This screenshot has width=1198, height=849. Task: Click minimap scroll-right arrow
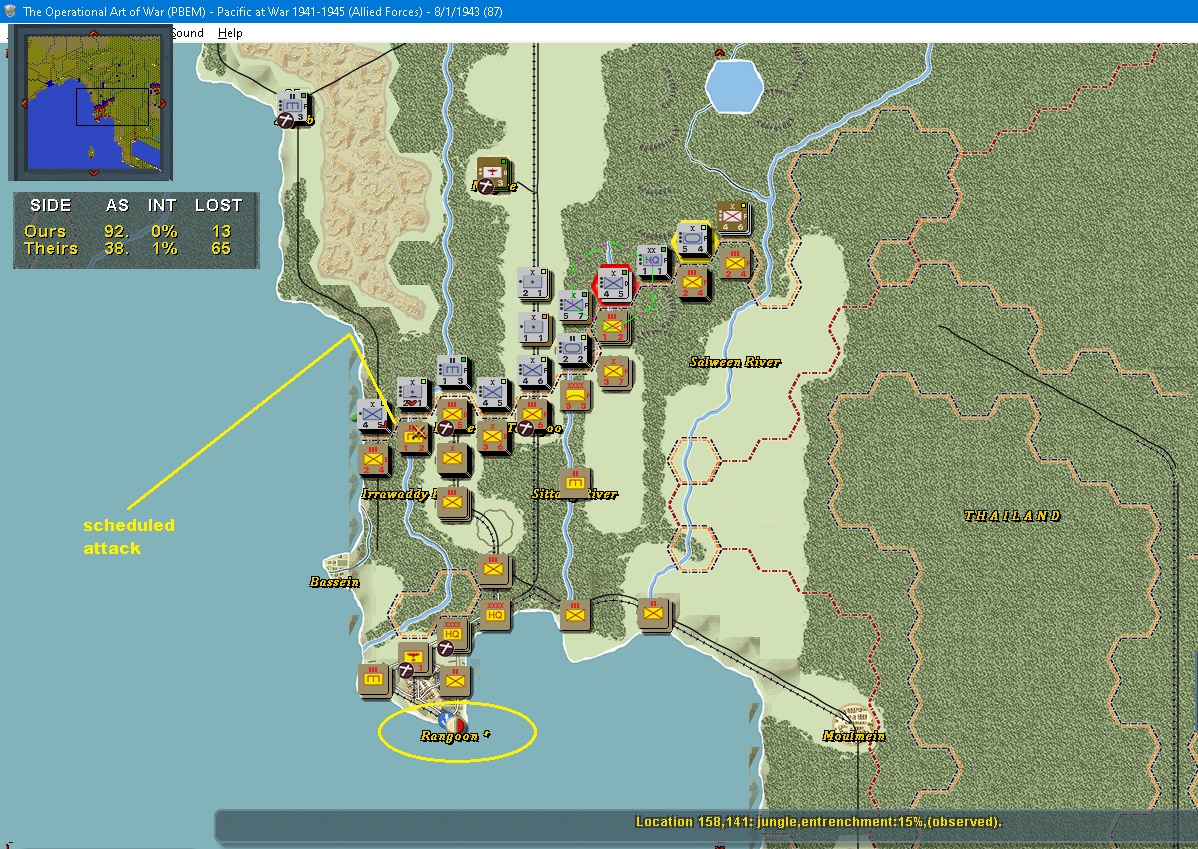point(162,103)
